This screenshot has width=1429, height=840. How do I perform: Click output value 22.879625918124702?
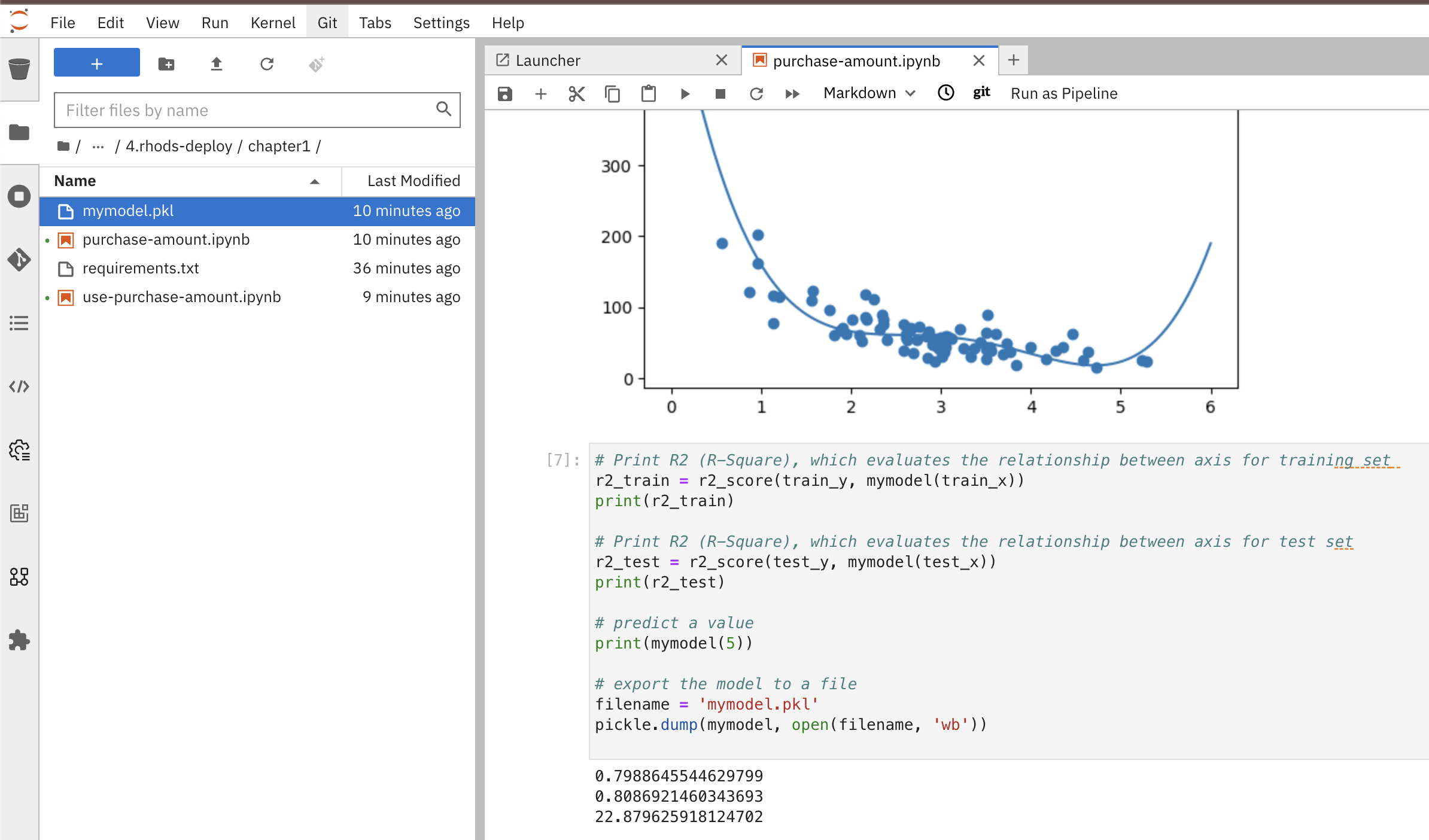tap(679, 817)
